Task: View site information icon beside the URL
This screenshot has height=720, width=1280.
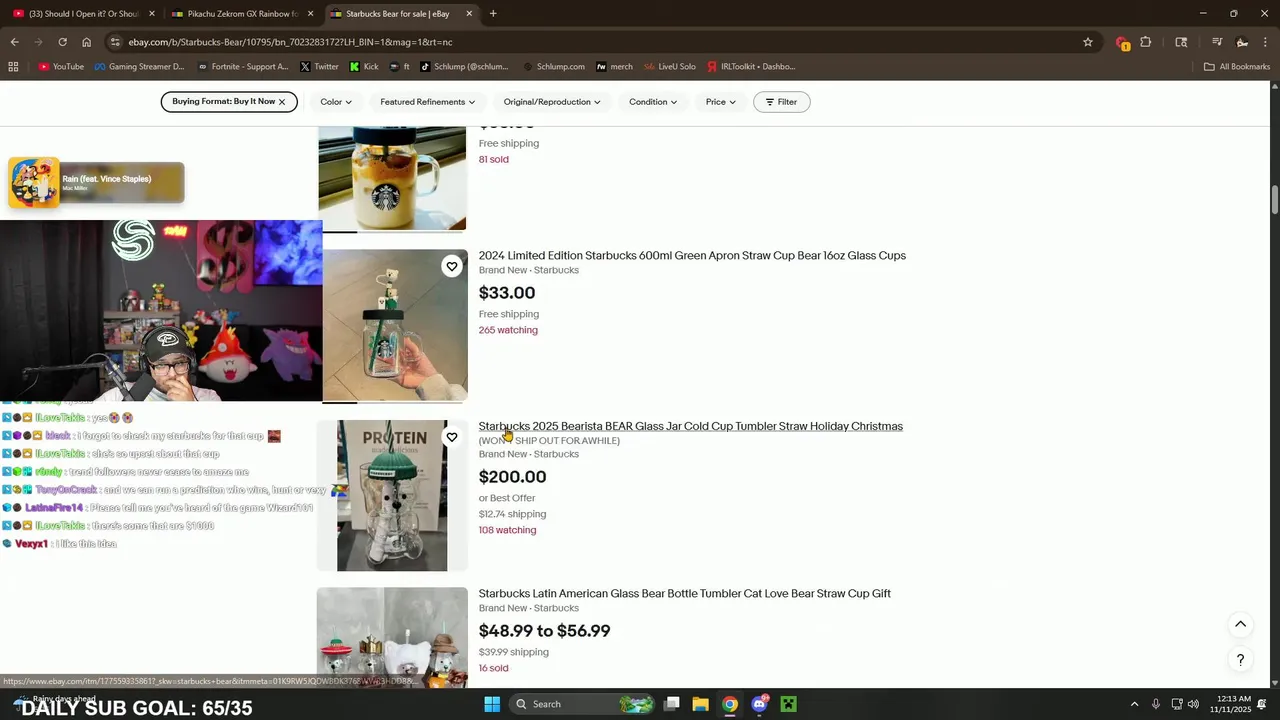Action: (x=116, y=42)
